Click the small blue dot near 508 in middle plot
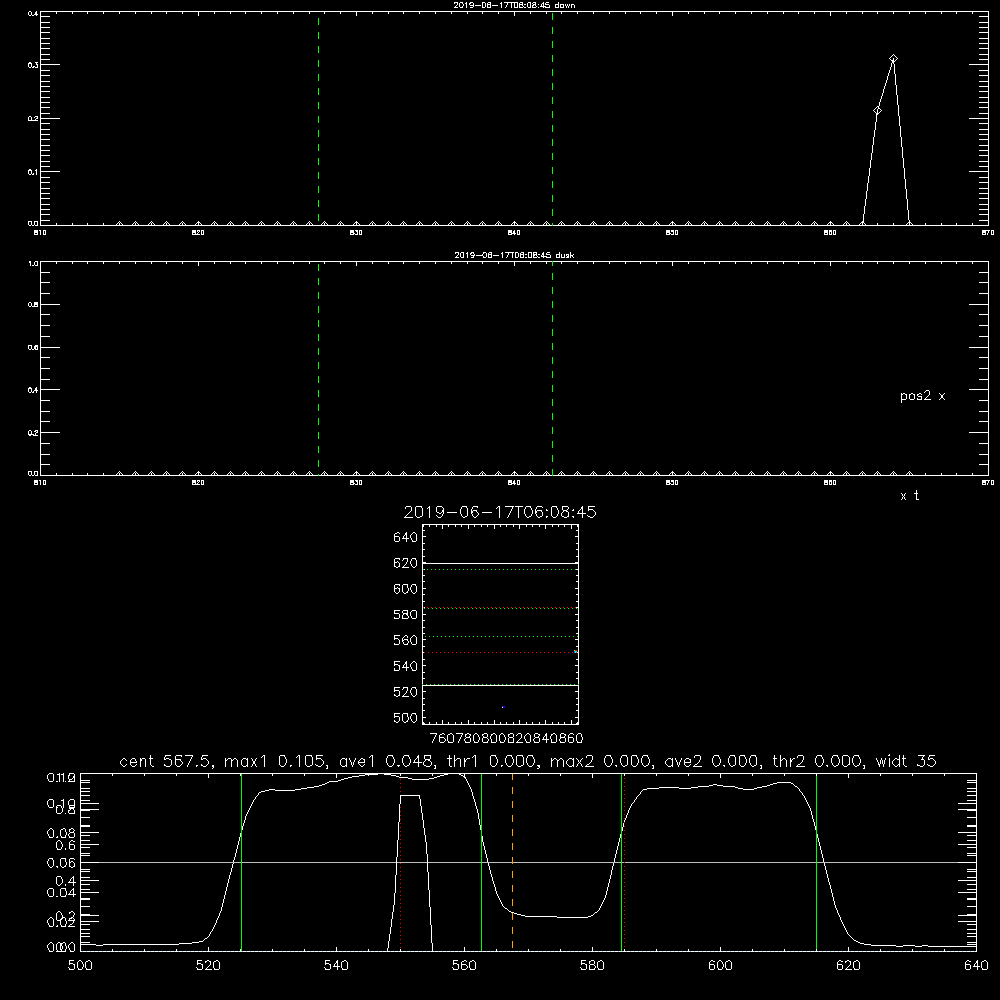Viewport: 1000px width, 1000px height. point(503,707)
